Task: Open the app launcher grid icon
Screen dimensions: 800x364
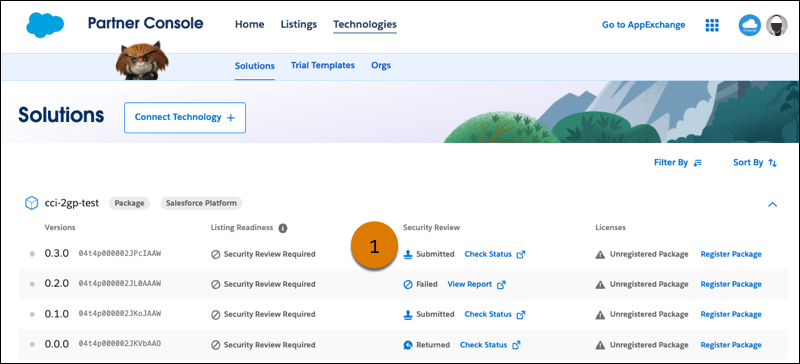Action: coord(712,25)
